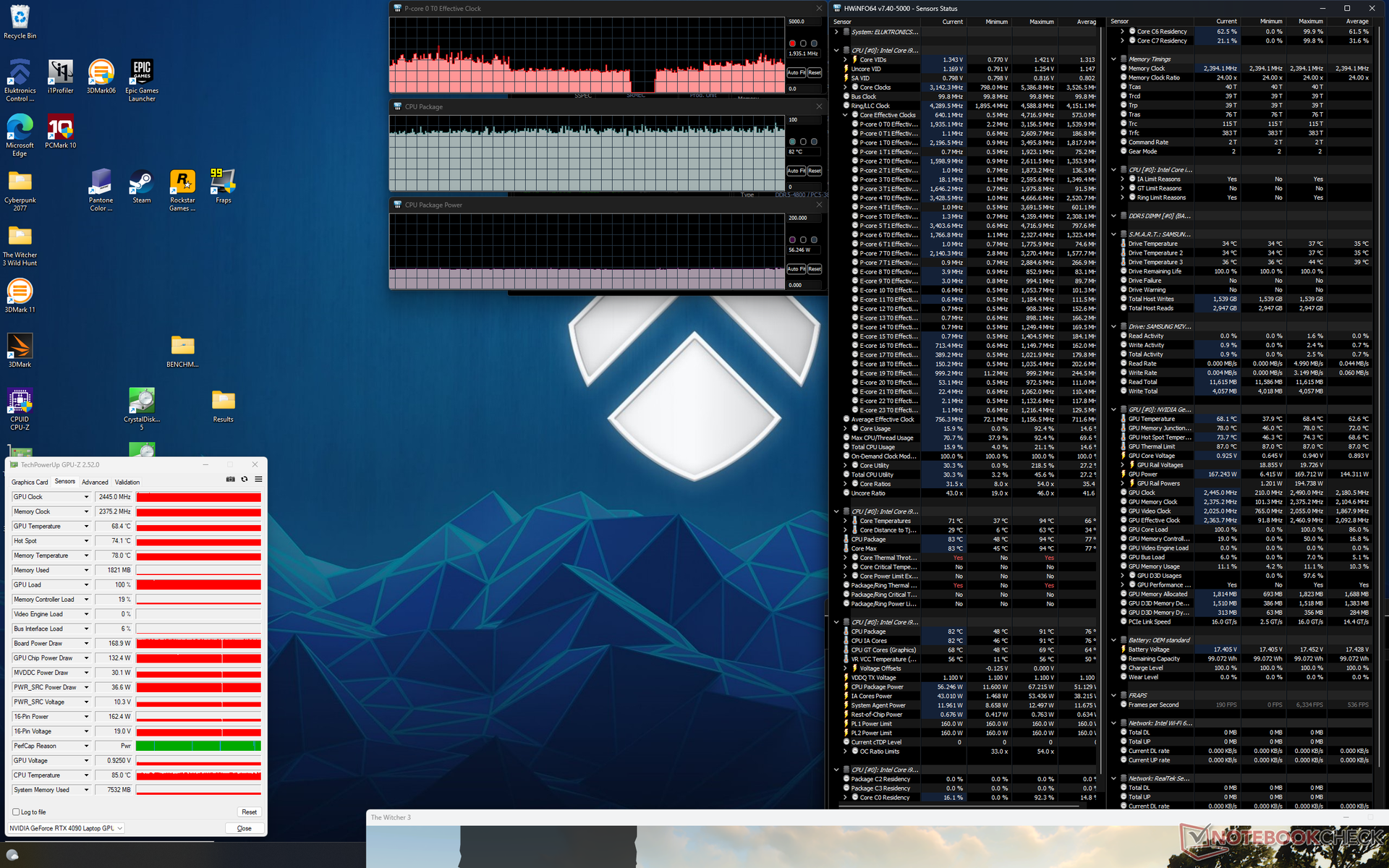This screenshot has width=1389, height=868.
Task: Click the GPU-Z screenshot camera icon
Action: pos(230,479)
